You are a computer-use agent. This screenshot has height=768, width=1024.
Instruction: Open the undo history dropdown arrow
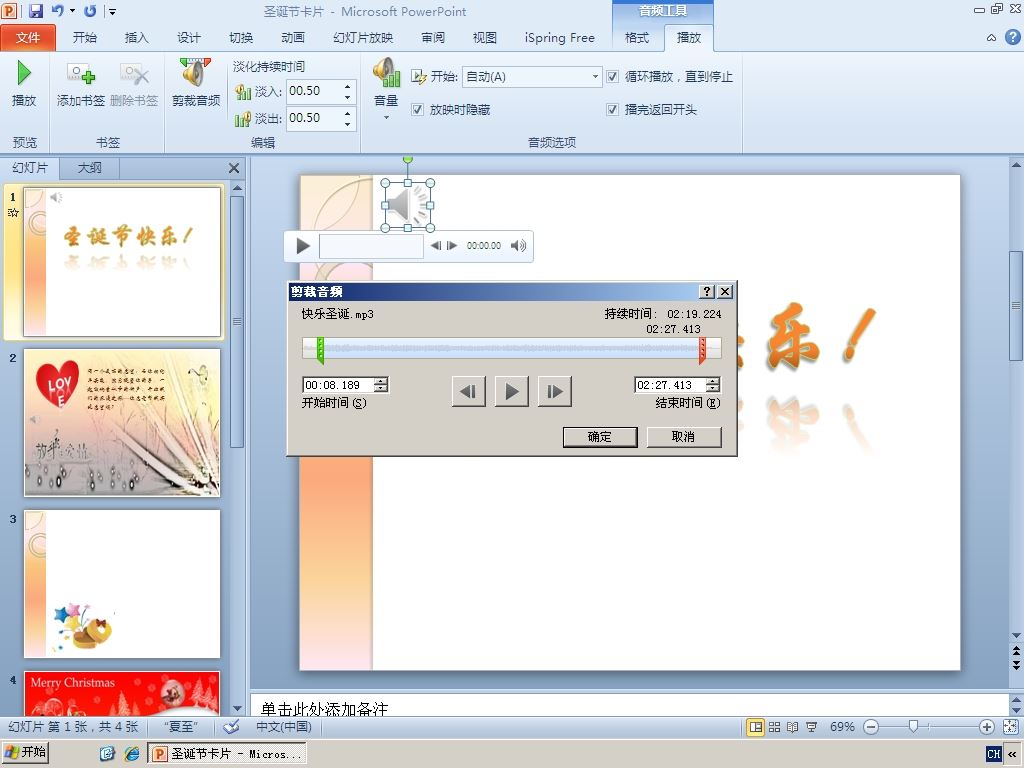72,11
